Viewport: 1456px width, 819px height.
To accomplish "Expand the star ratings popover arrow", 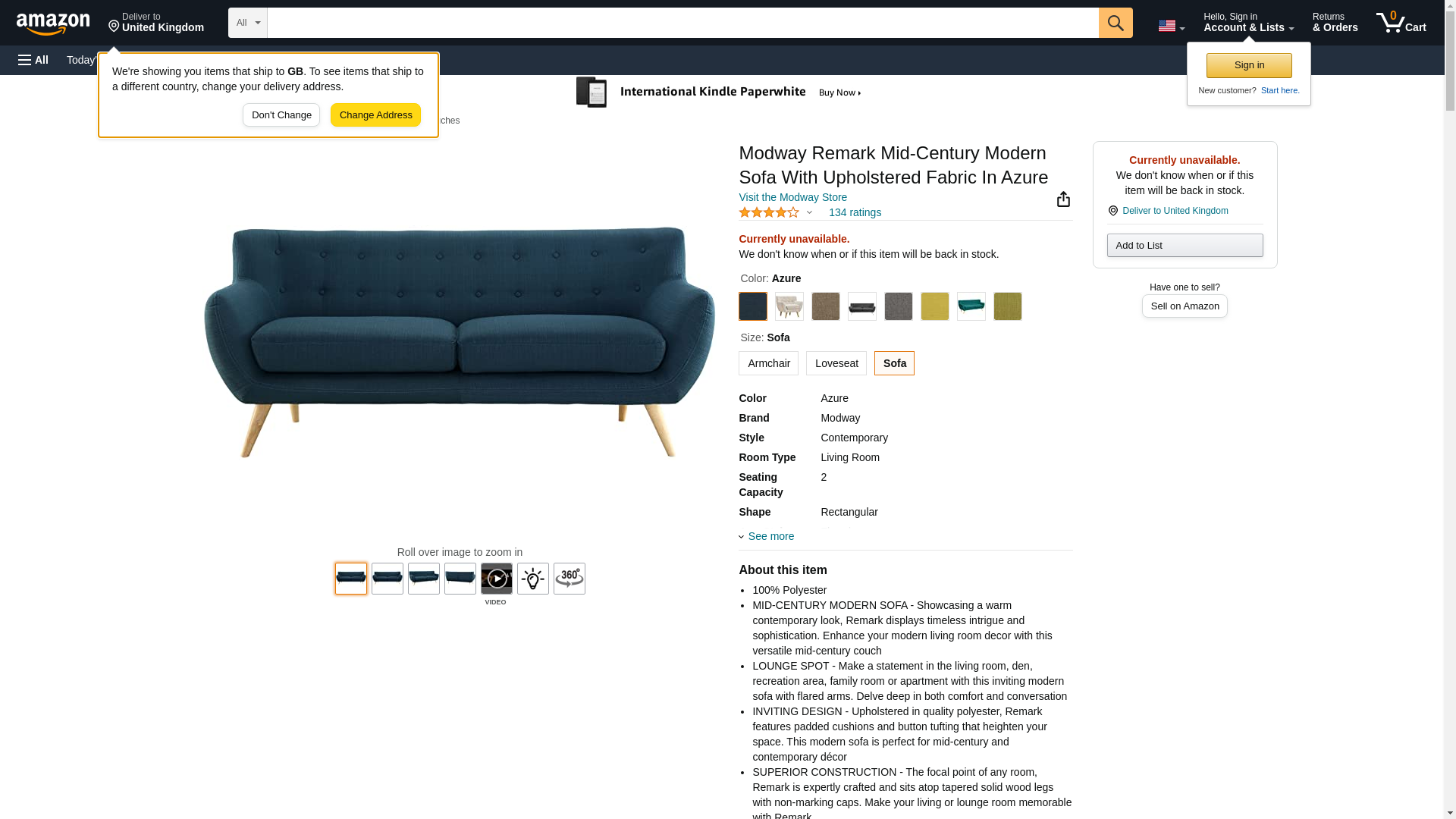I will click(x=809, y=212).
